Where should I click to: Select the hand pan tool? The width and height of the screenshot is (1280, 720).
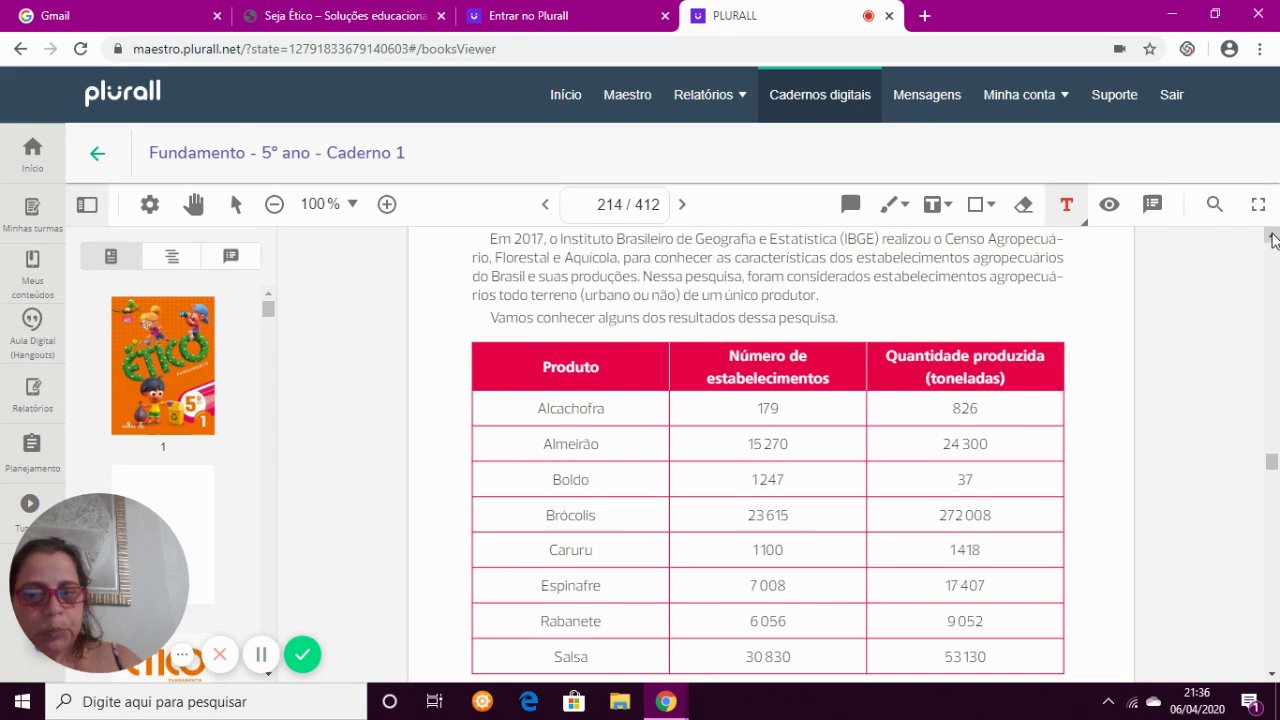194,204
